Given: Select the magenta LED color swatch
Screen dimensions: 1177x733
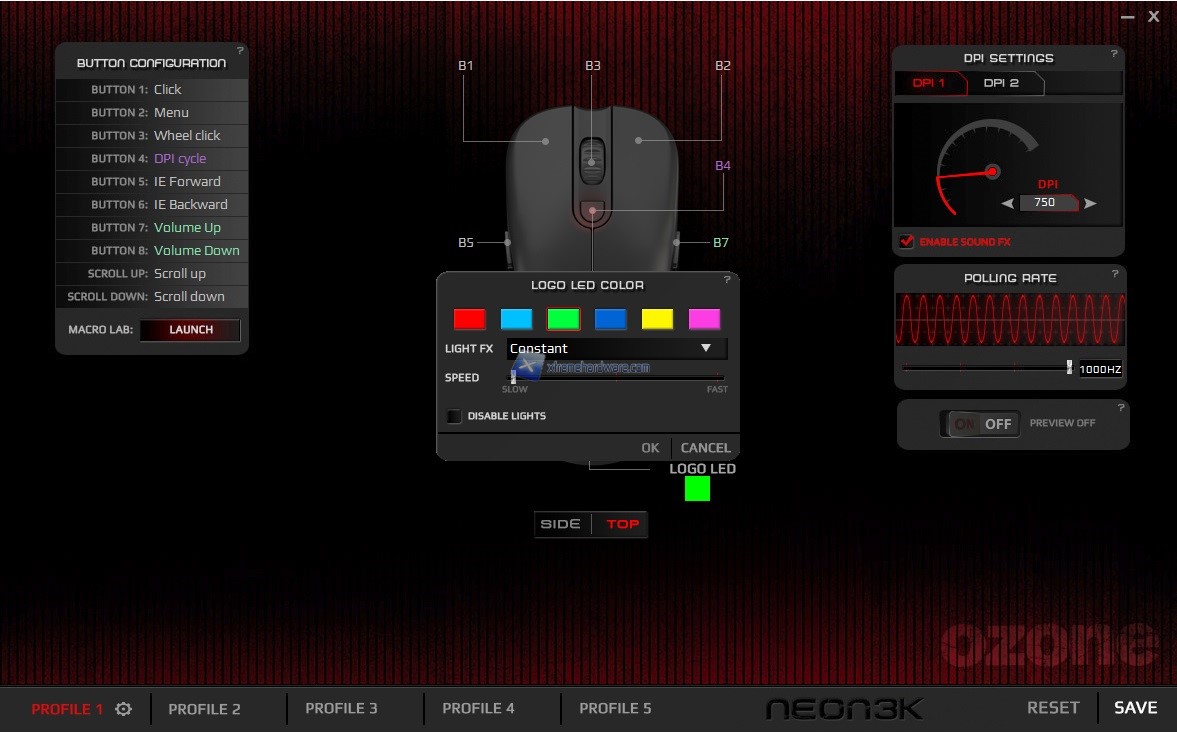Looking at the screenshot, I should pos(704,319).
